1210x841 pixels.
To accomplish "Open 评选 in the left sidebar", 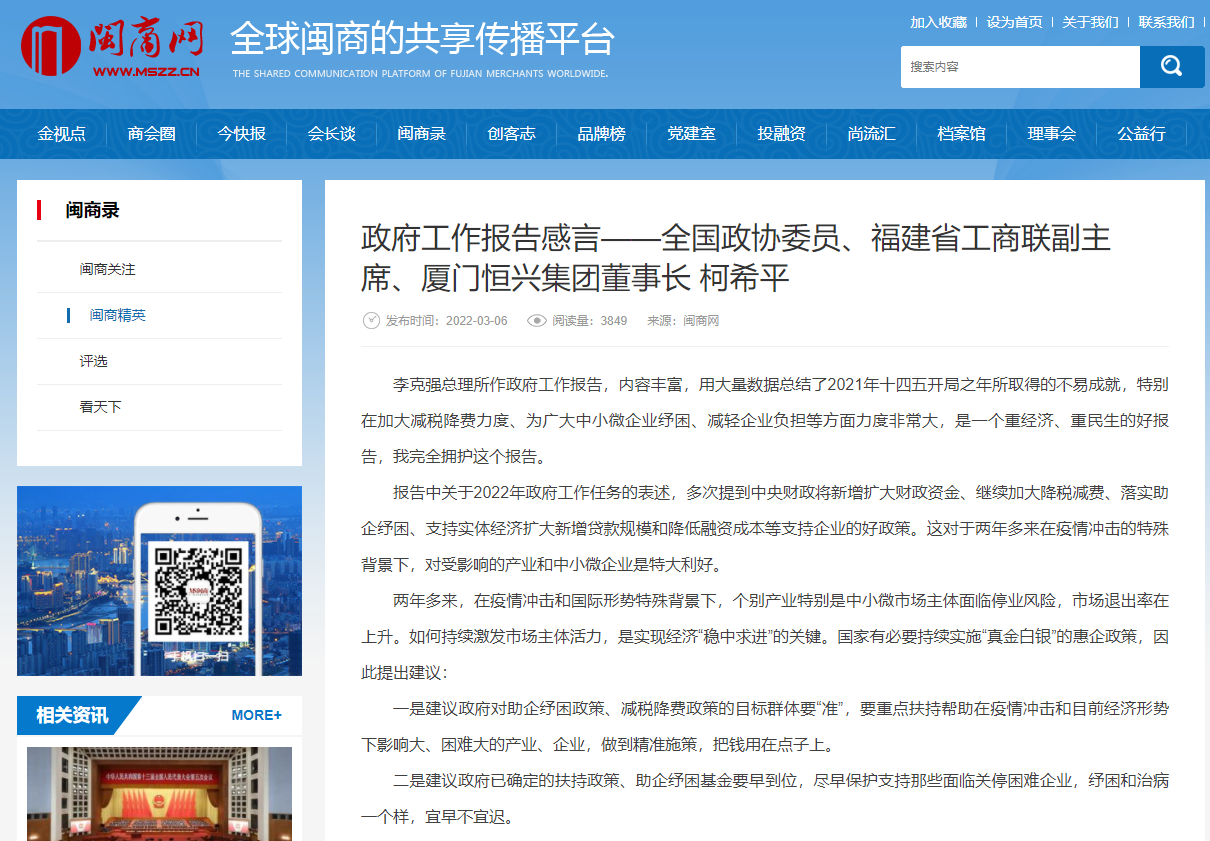I will [94, 362].
